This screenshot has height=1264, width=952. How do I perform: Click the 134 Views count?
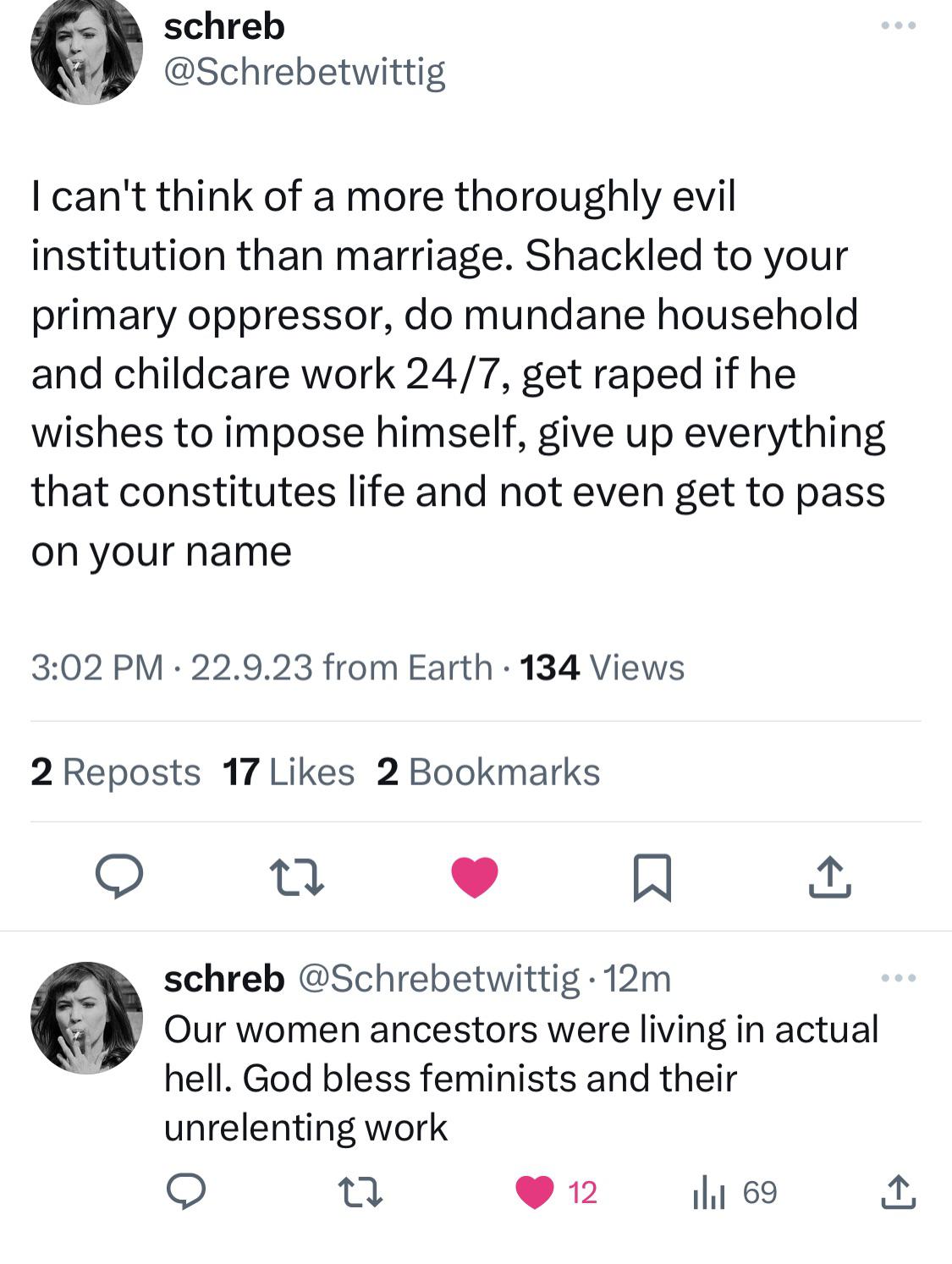click(x=602, y=668)
